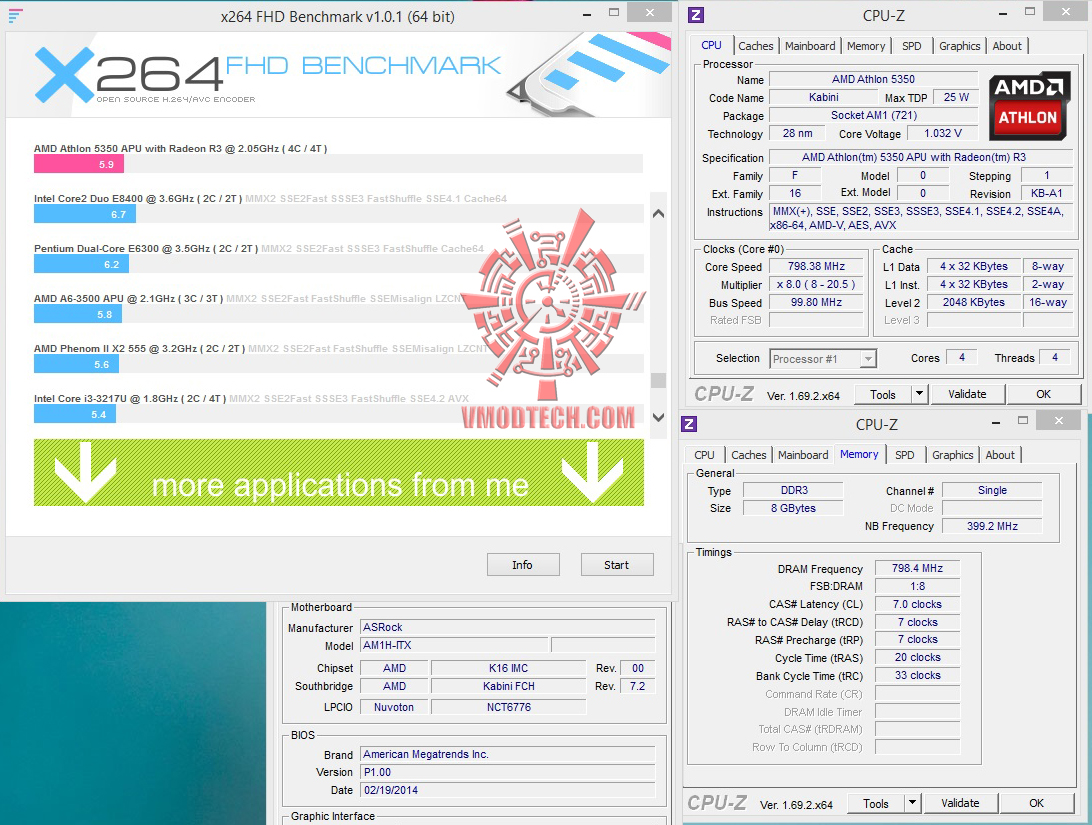
Task: Click the Core Voltage 1.032 V value
Action: tap(943, 134)
